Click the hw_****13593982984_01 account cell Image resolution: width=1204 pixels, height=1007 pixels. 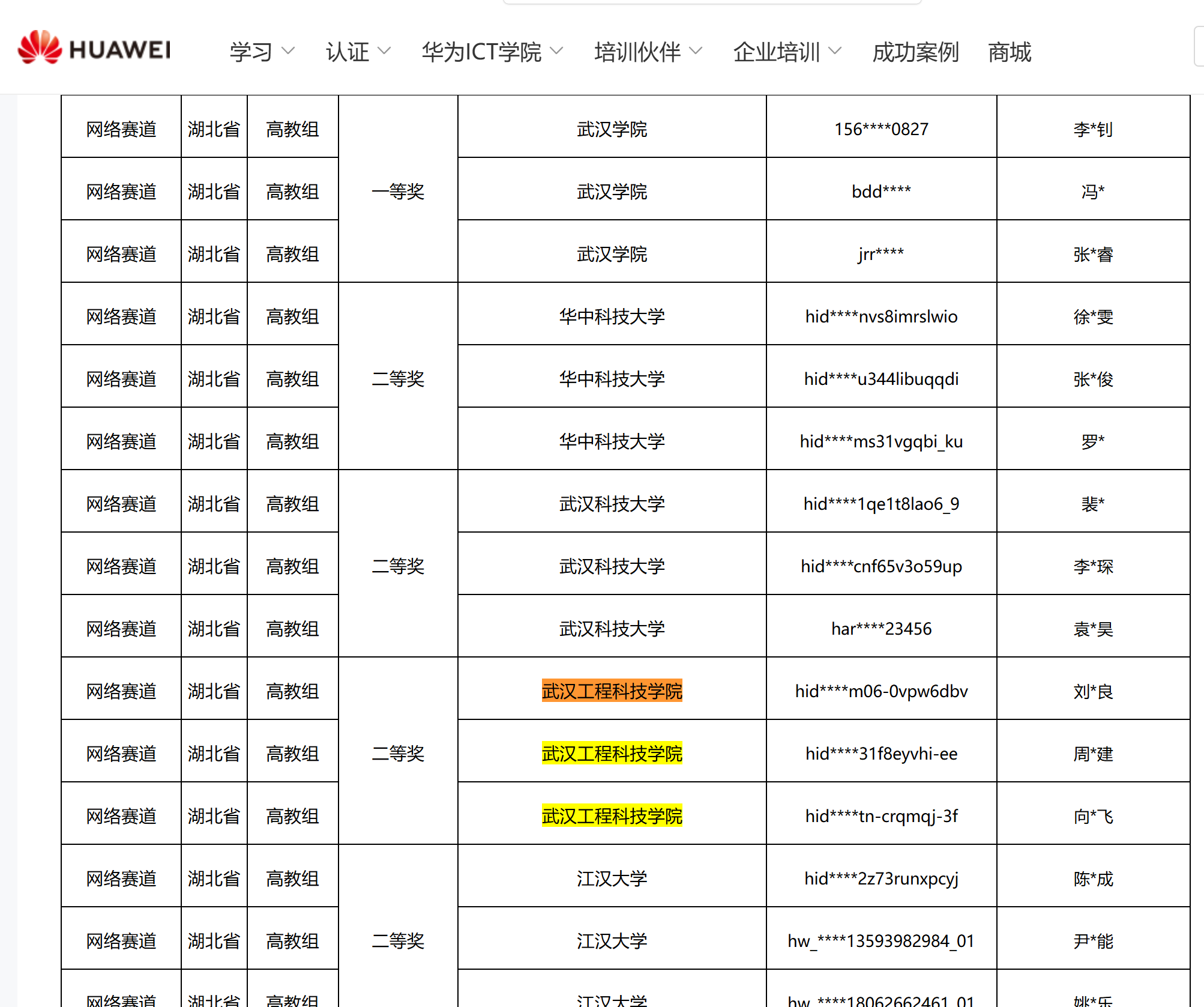tap(880, 940)
